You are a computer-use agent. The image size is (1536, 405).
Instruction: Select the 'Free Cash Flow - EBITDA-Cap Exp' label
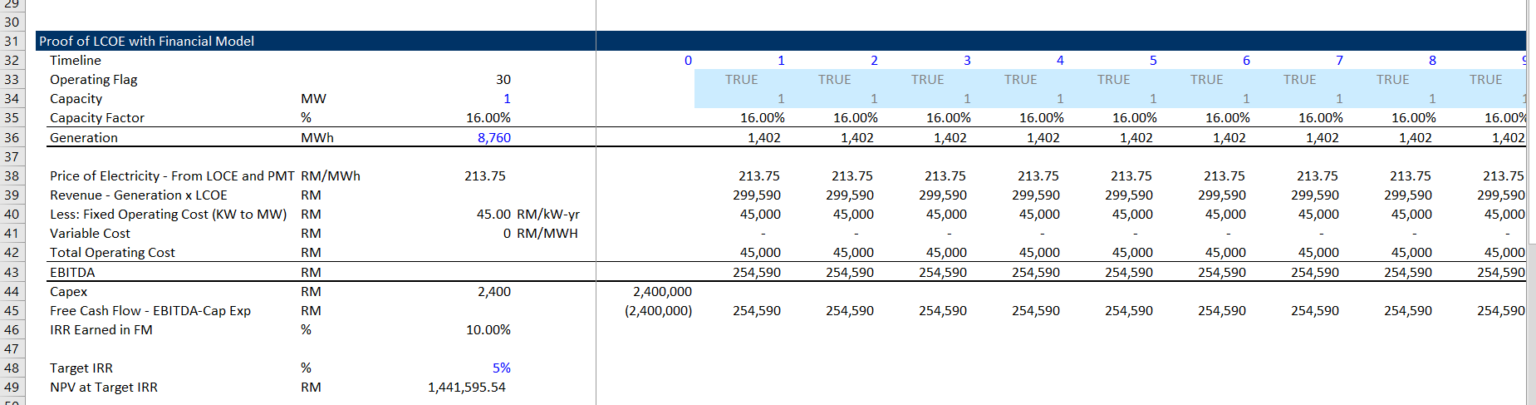click(x=150, y=311)
